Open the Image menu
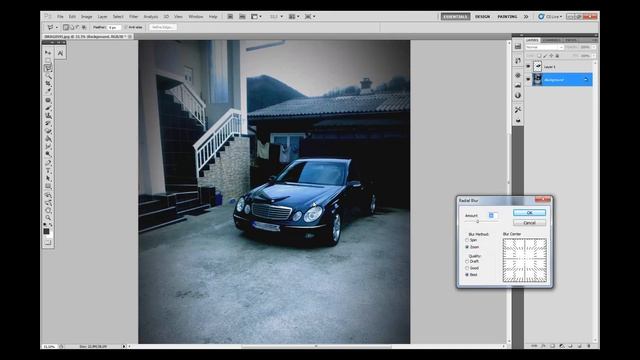The height and width of the screenshot is (360, 640). point(87,17)
